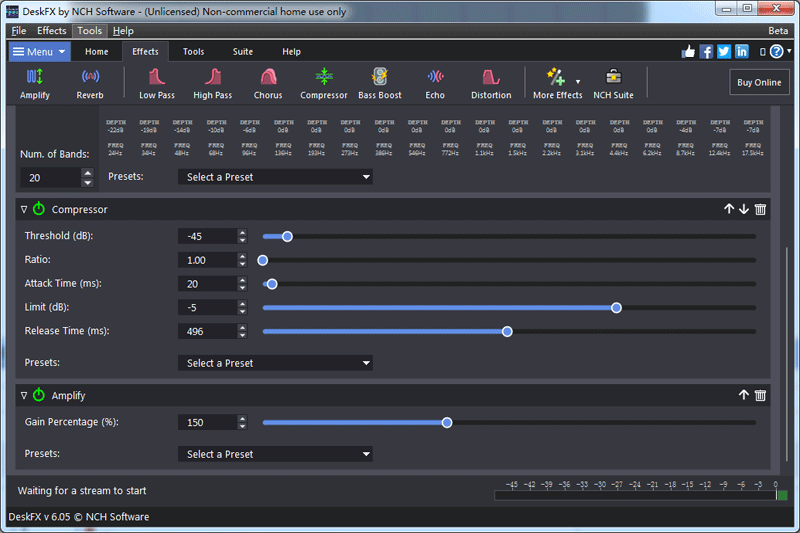800x533 pixels.
Task: Click the Threshold value field
Action: (208, 236)
